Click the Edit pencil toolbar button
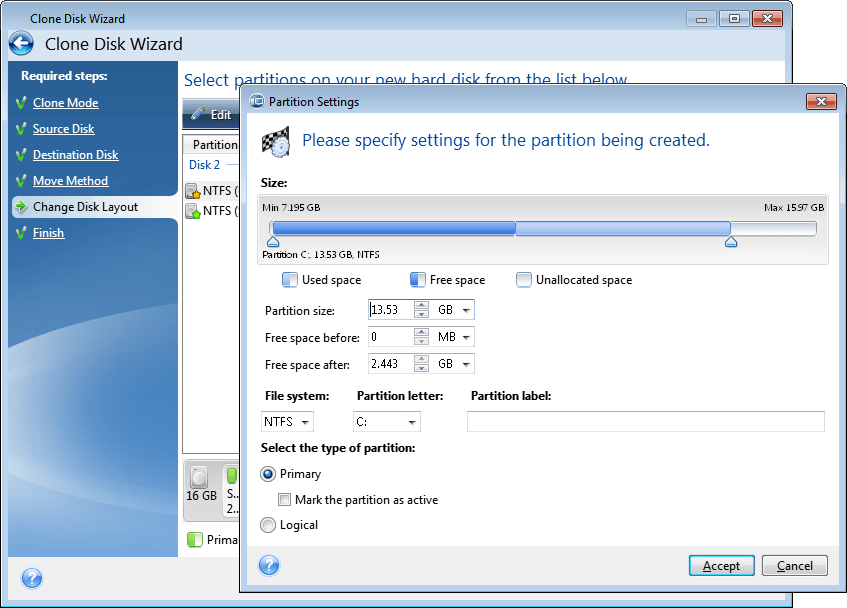The width and height of the screenshot is (847, 608). [x=211, y=114]
